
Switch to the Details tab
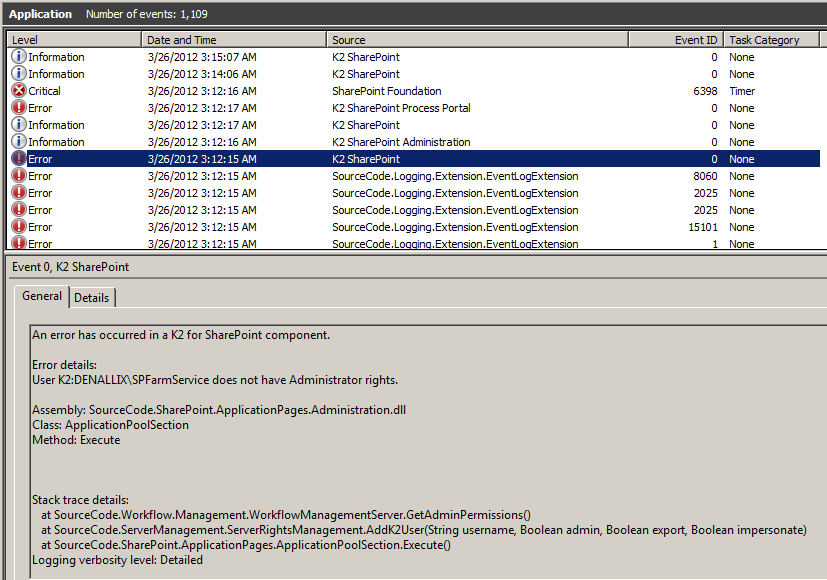pos(92,298)
